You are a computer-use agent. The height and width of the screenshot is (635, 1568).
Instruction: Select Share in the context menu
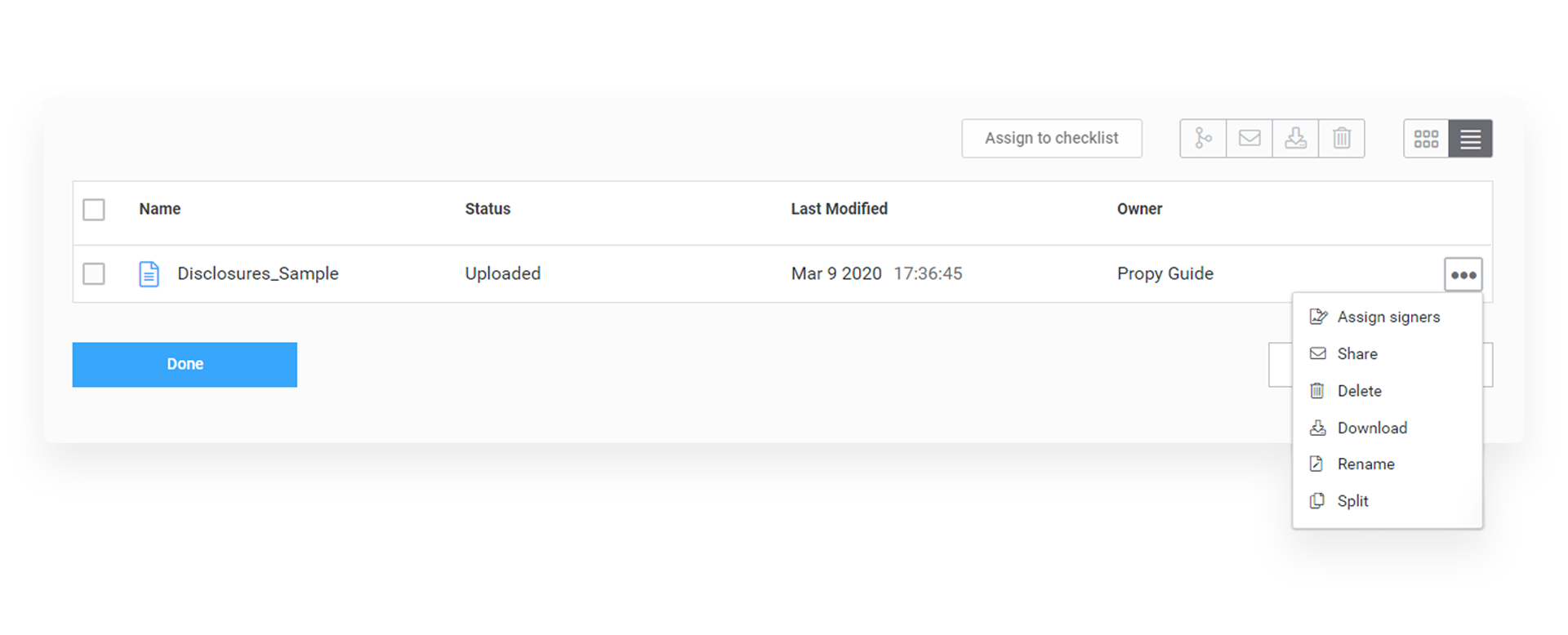[1356, 353]
